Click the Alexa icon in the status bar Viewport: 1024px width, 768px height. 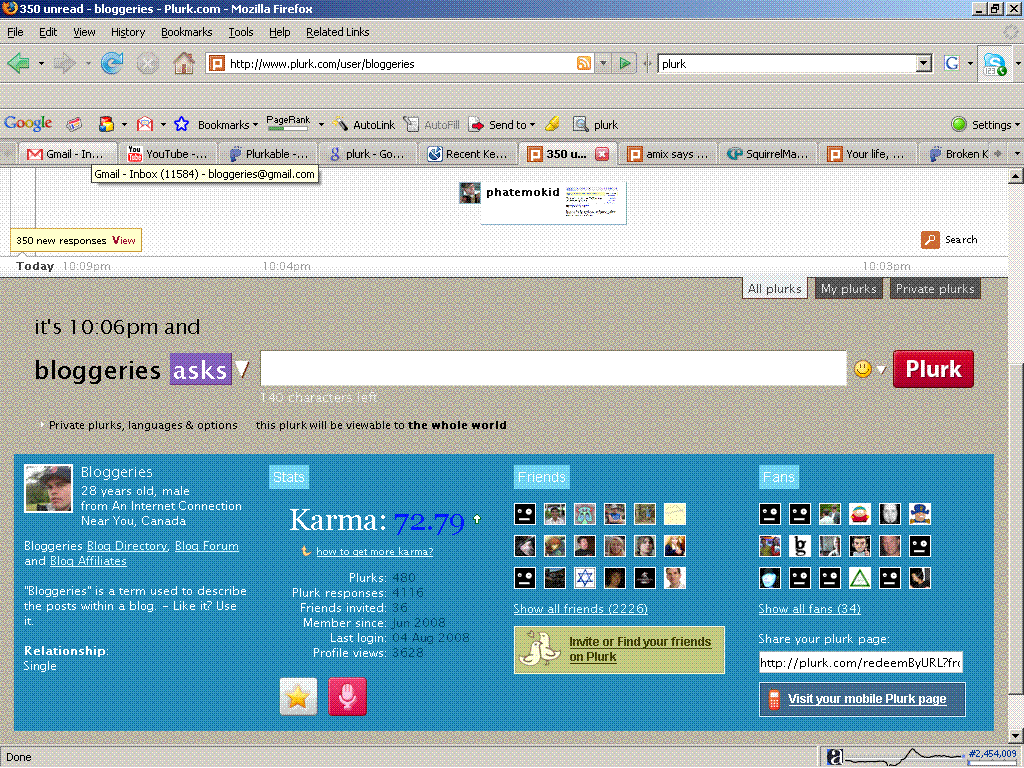(834, 757)
